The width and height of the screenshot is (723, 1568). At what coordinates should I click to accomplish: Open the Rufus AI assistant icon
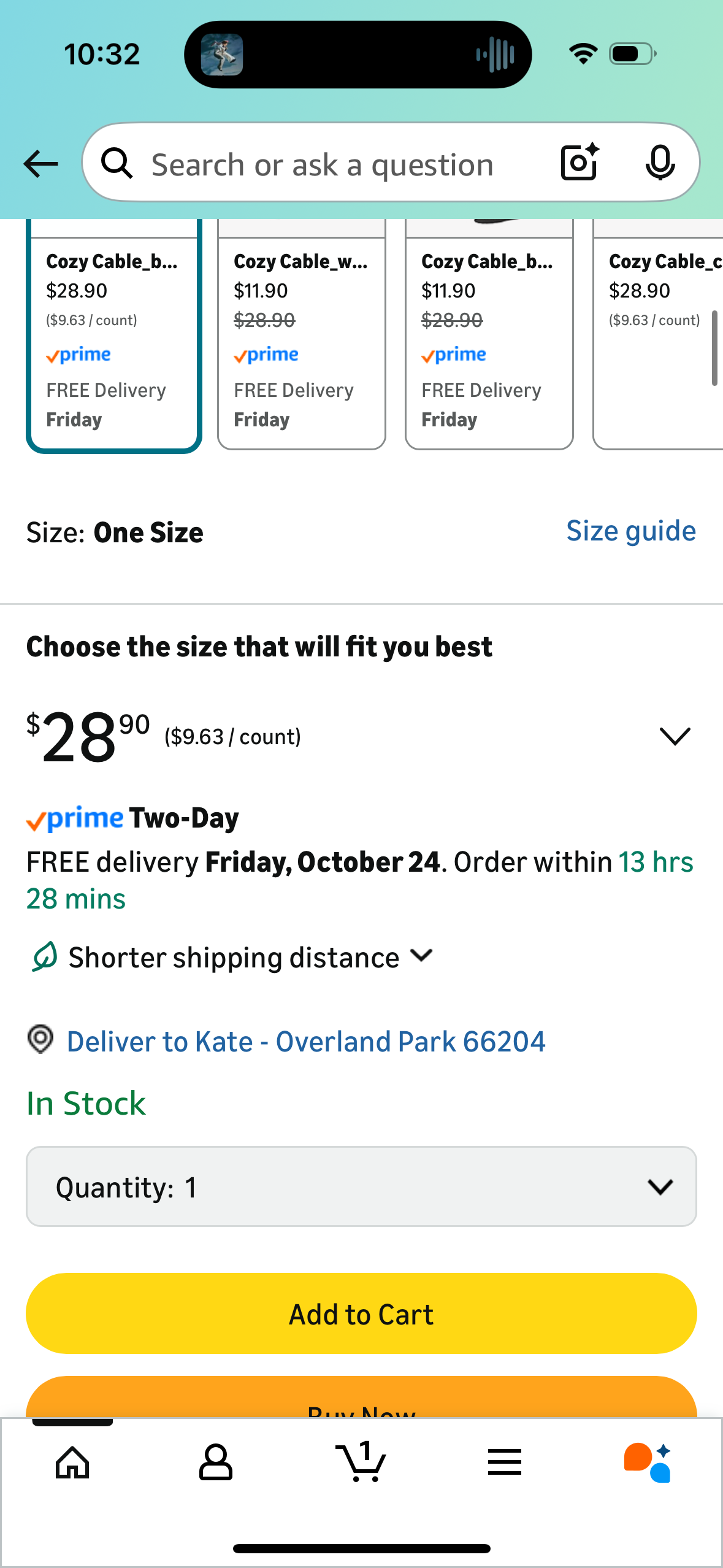[648, 1462]
